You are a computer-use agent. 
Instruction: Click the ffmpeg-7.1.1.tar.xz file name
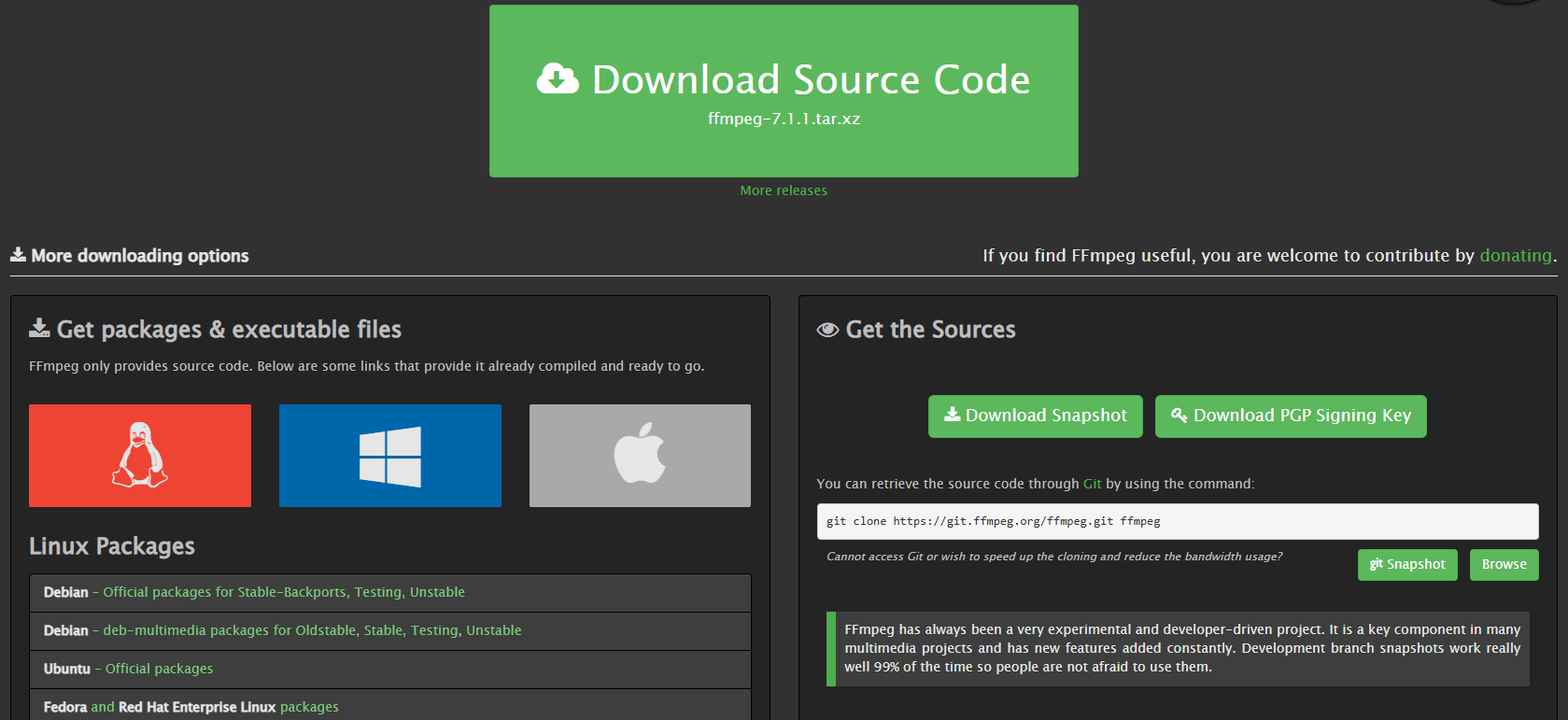pos(784,119)
